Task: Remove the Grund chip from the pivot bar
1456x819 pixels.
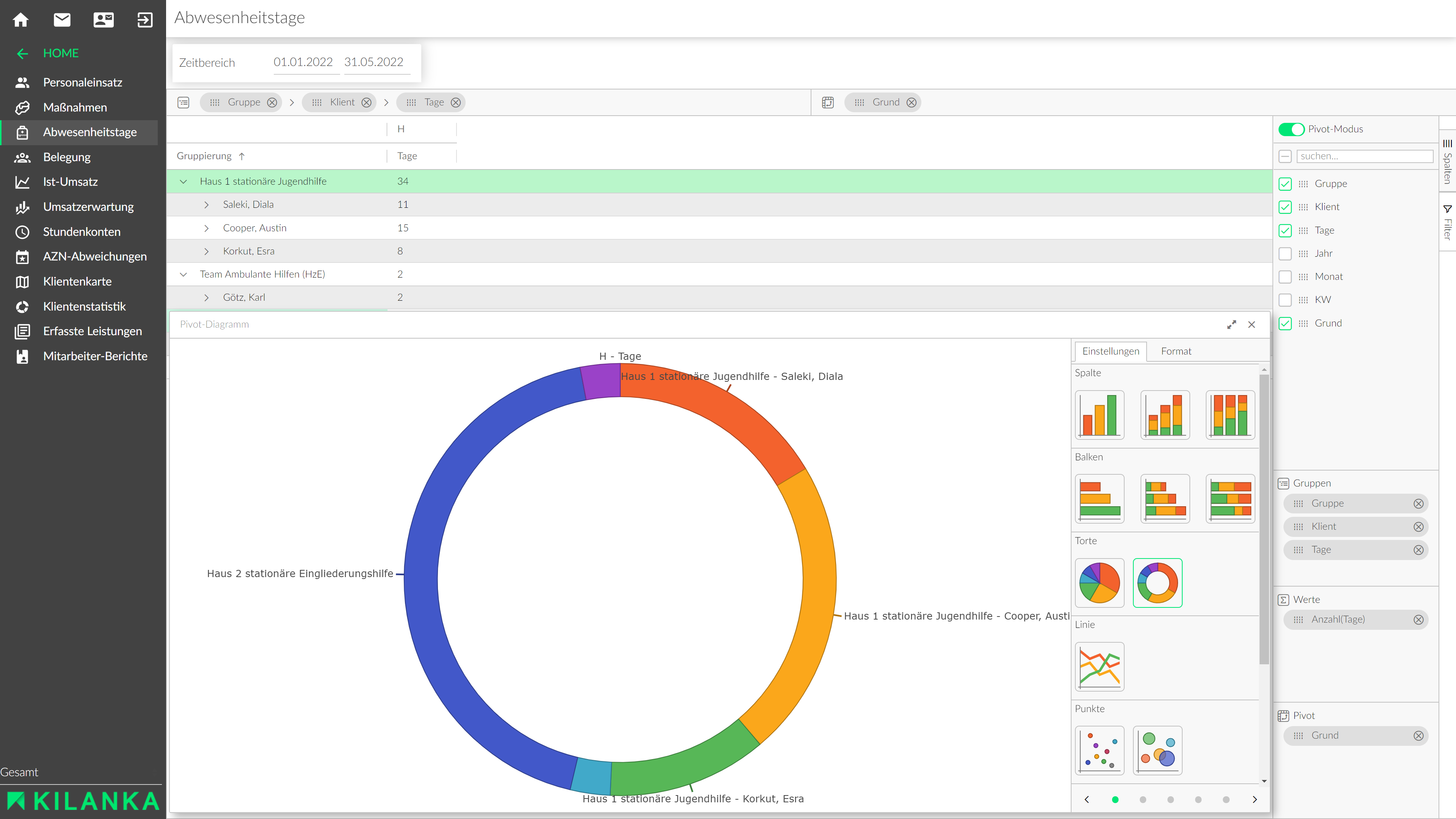Action: pos(911,102)
